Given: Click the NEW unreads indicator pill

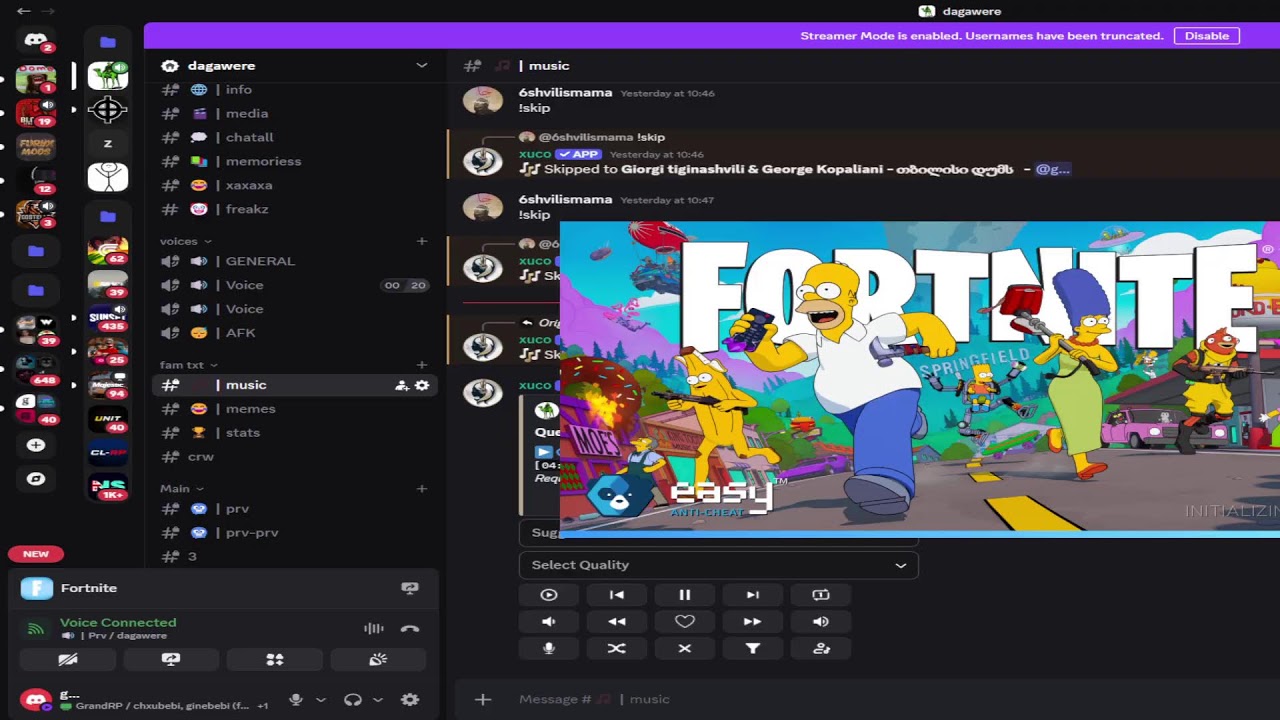Looking at the screenshot, I should click(x=36, y=554).
